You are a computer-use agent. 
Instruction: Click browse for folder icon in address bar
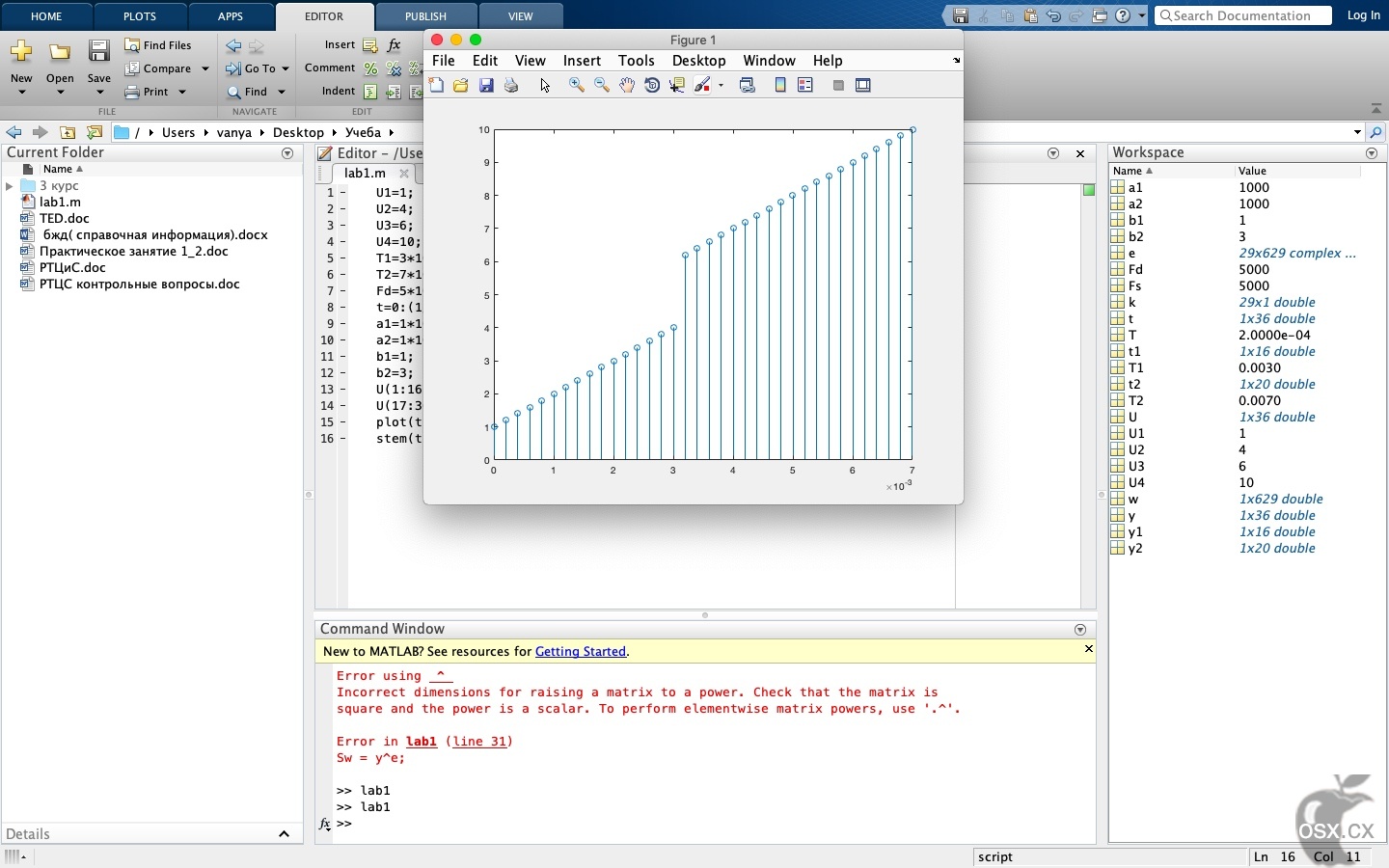click(x=95, y=132)
